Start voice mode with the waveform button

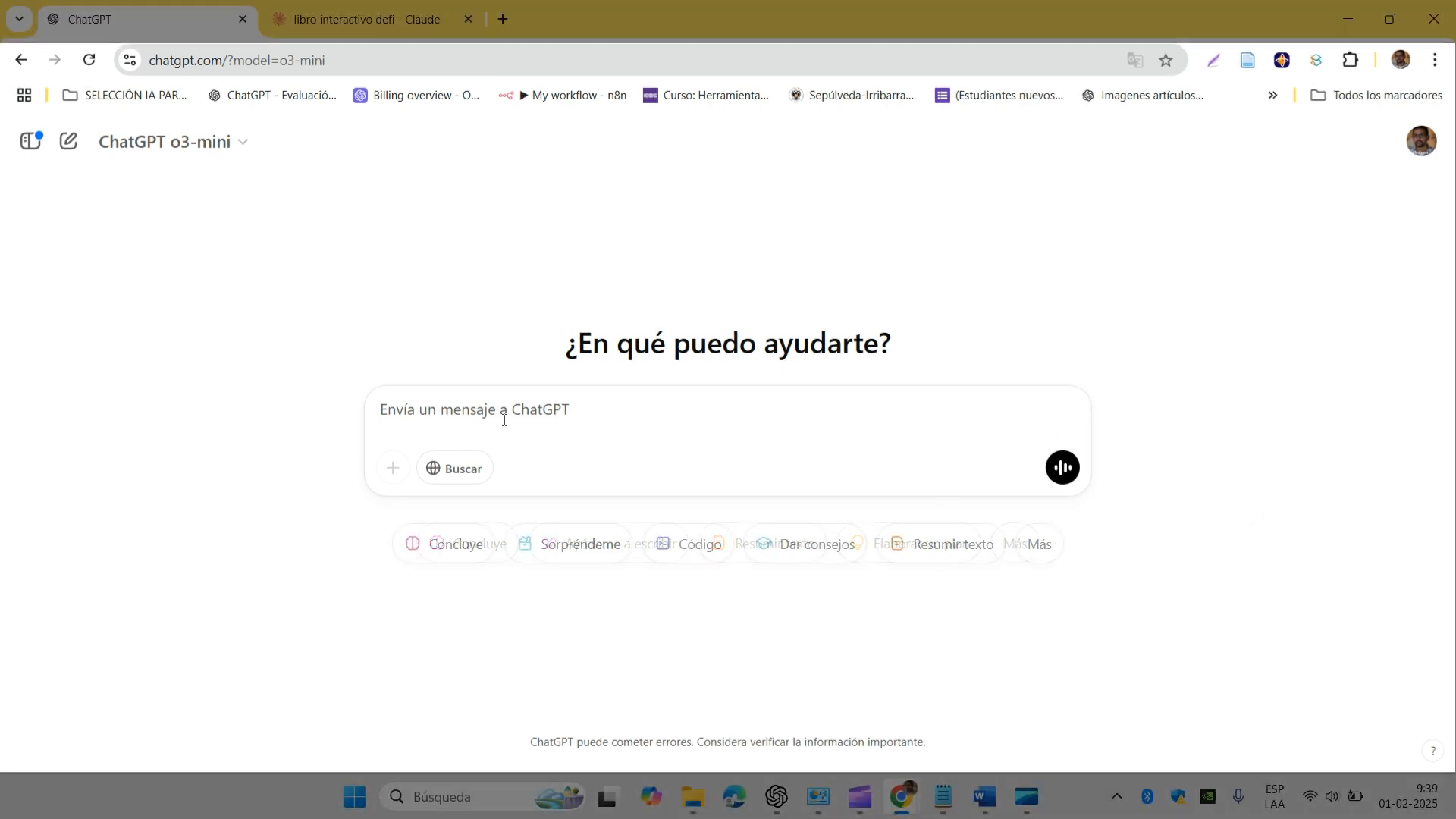click(1062, 467)
